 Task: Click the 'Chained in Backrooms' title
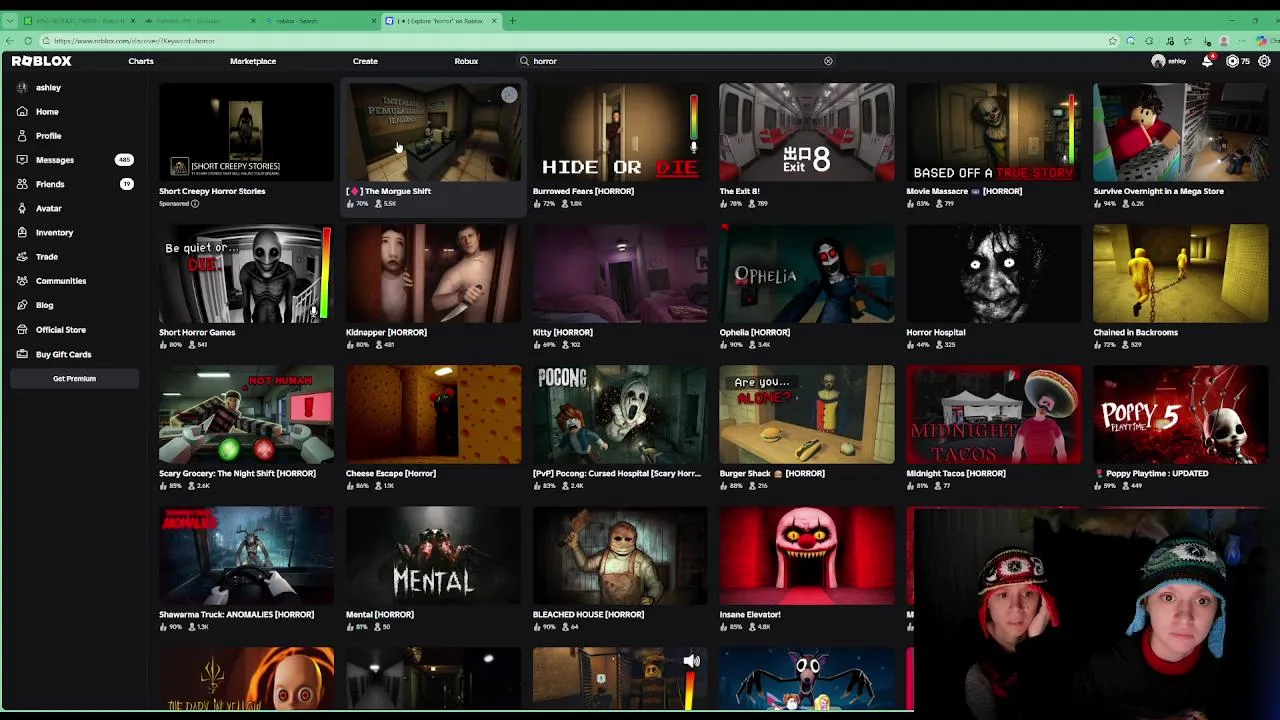(x=1136, y=332)
